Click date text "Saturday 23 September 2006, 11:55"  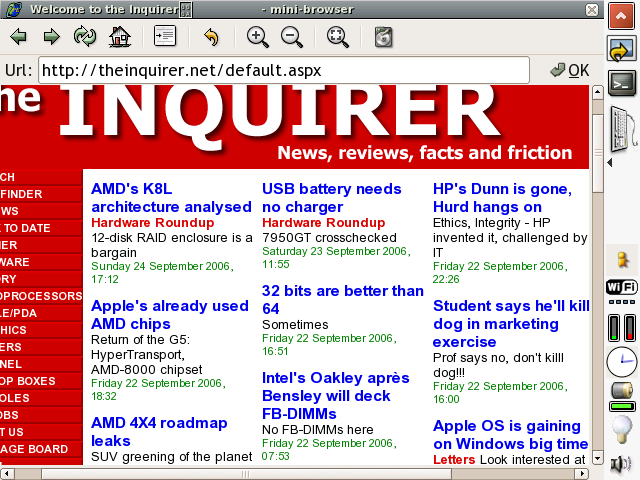pyautogui.click(x=336, y=258)
